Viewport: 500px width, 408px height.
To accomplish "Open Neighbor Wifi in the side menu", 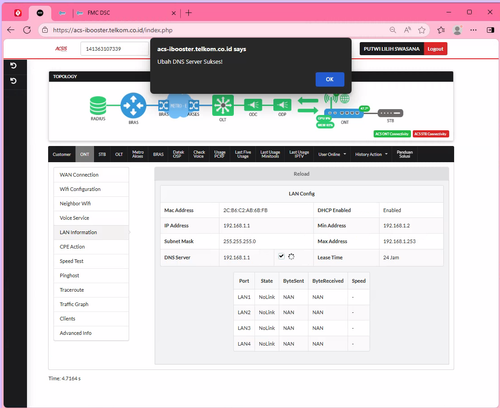I will tap(91, 203).
